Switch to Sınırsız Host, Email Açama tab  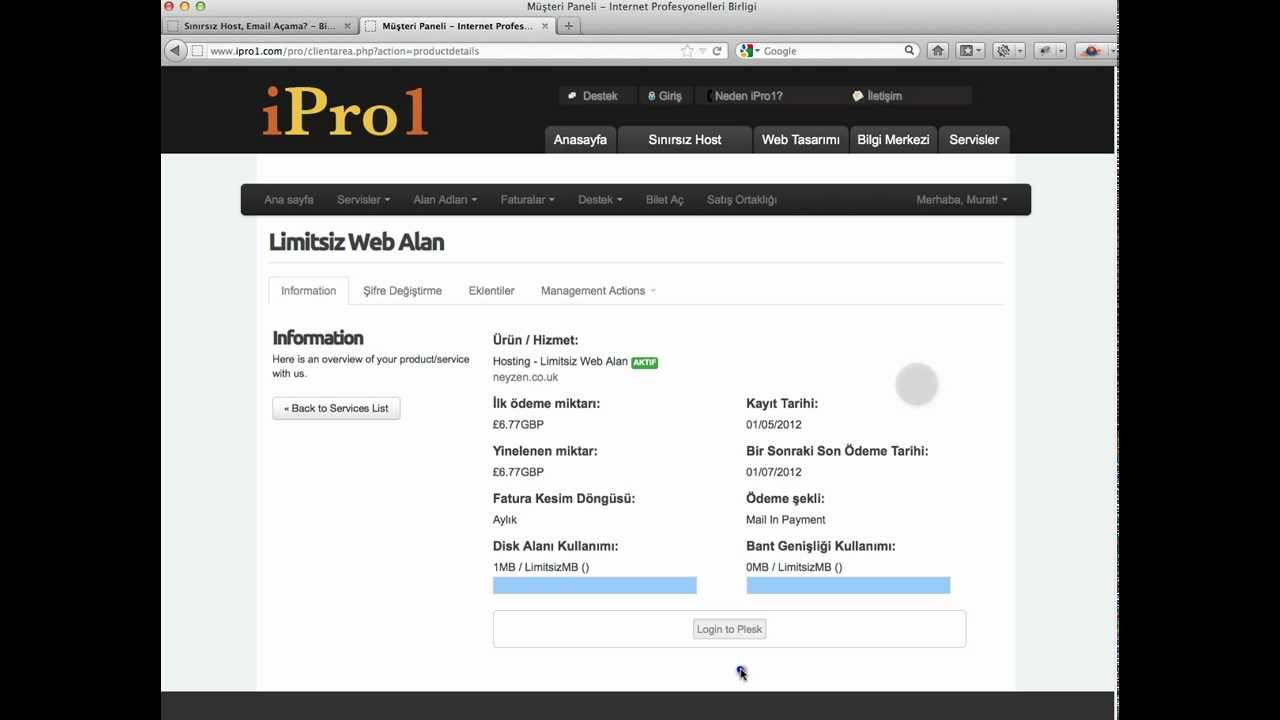pos(259,26)
